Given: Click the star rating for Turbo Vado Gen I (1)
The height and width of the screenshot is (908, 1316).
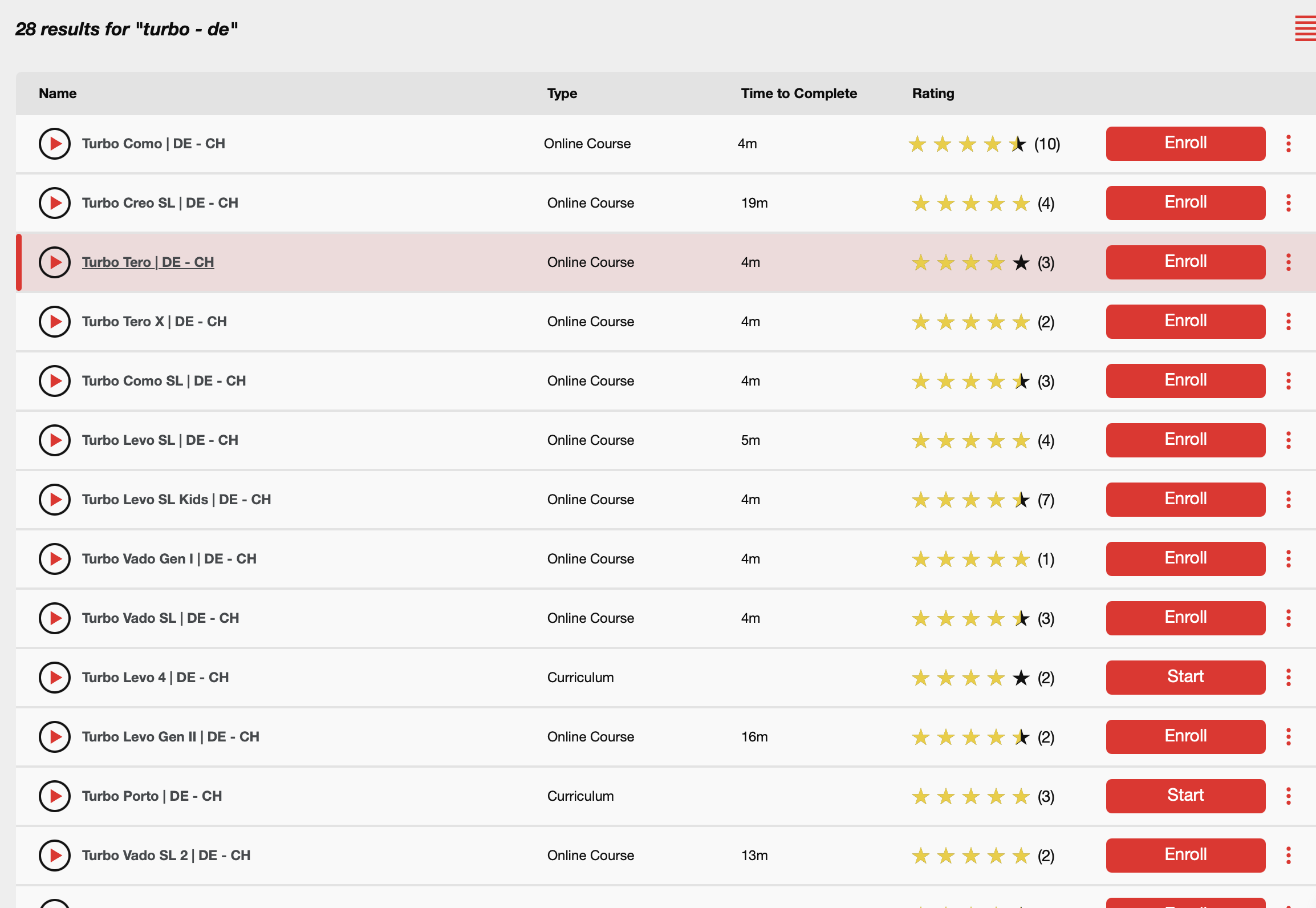Looking at the screenshot, I should point(983,559).
